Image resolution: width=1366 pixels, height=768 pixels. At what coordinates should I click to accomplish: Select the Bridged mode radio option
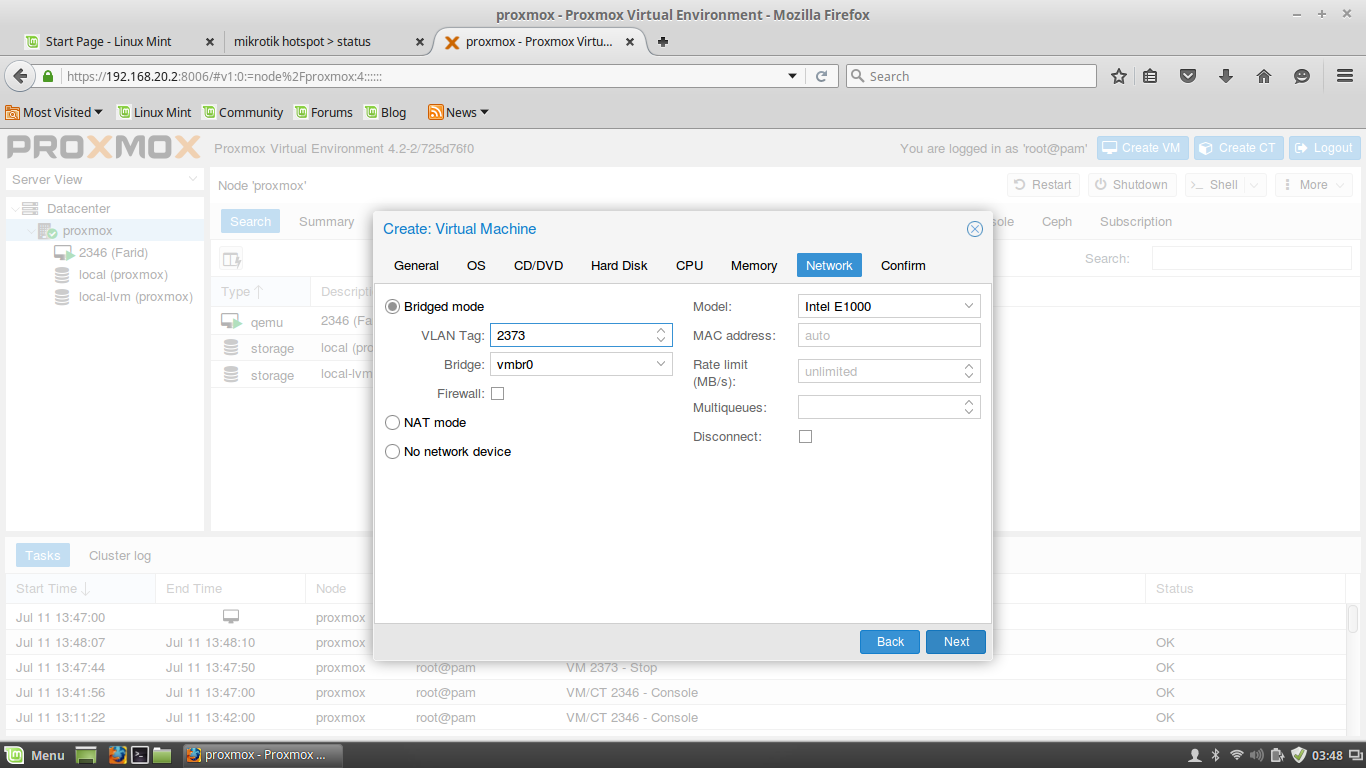(392, 306)
